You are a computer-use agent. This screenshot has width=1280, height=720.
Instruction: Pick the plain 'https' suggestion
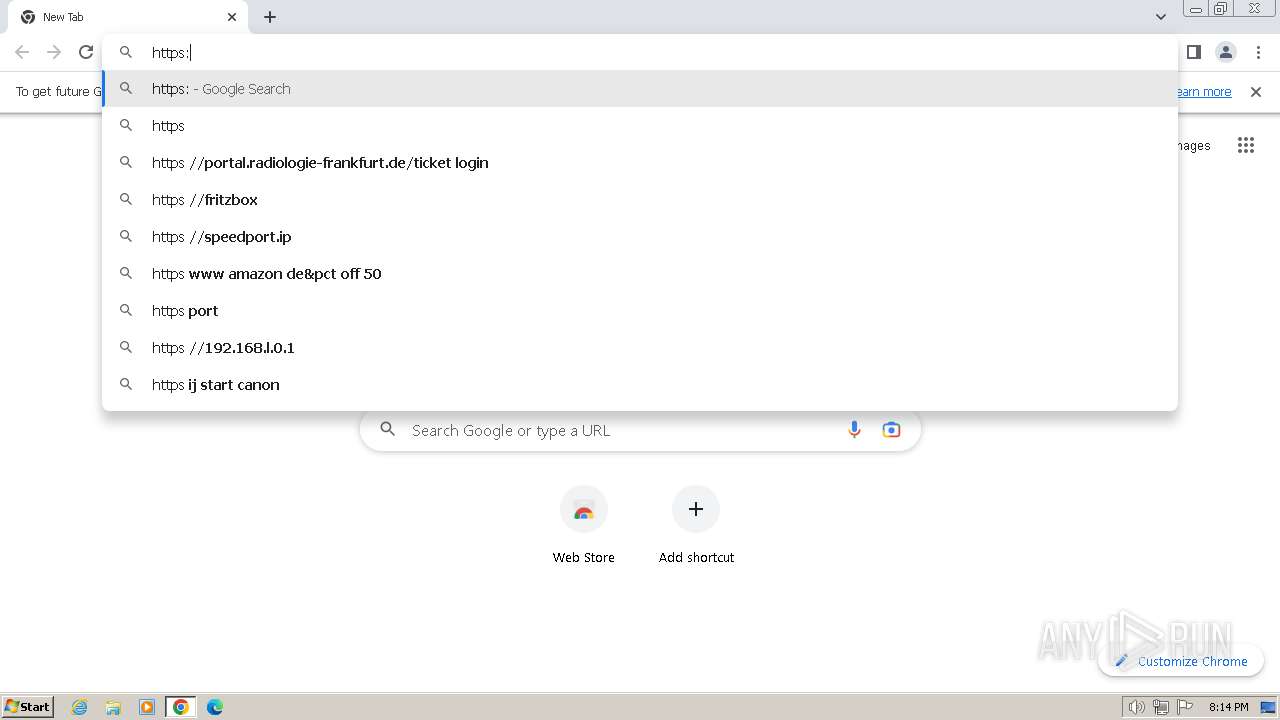(640, 126)
